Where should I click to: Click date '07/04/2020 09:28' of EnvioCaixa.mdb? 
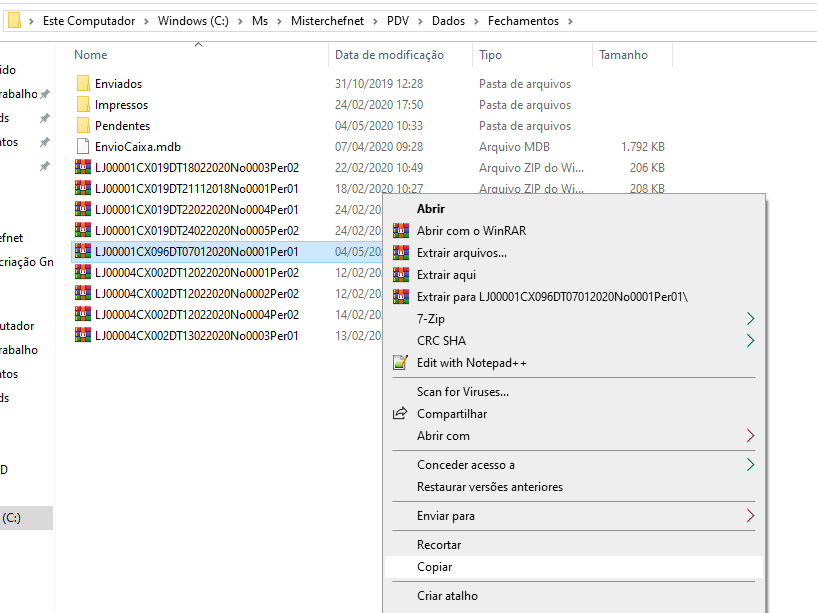(x=379, y=147)
